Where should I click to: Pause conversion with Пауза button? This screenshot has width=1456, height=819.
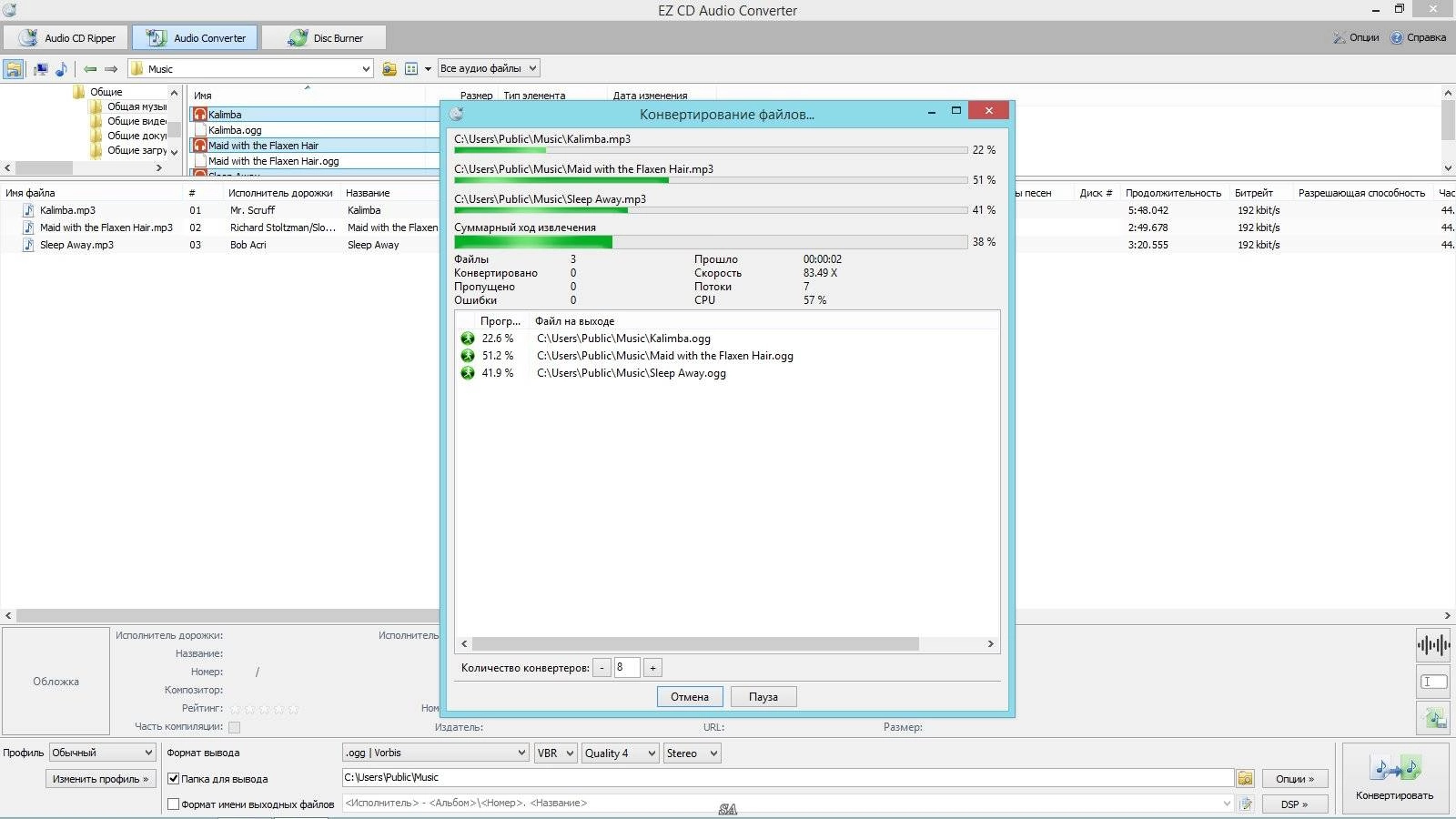(763, 697)
